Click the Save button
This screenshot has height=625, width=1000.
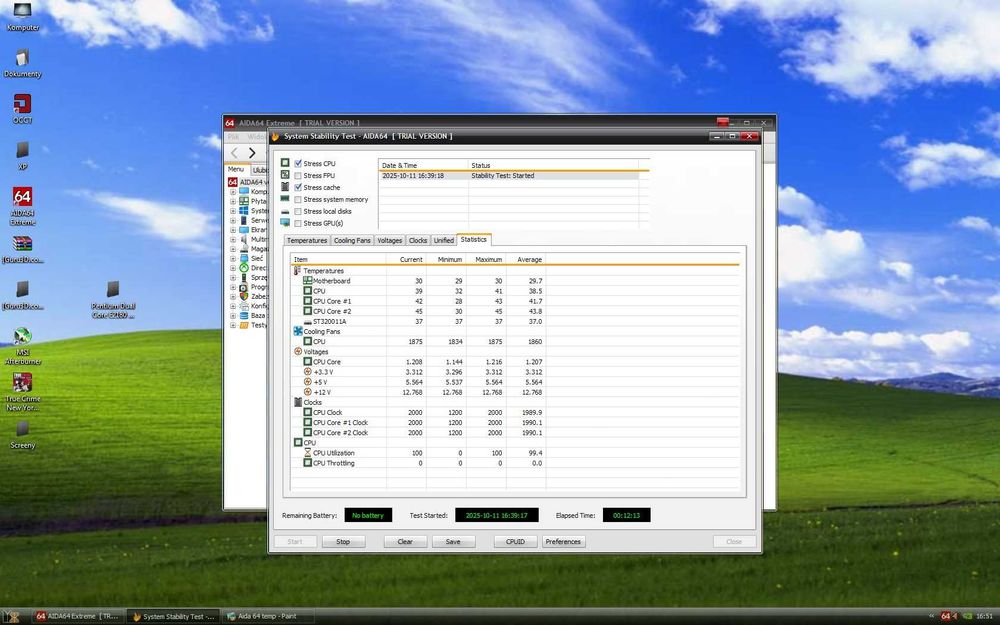coord(453,541)
